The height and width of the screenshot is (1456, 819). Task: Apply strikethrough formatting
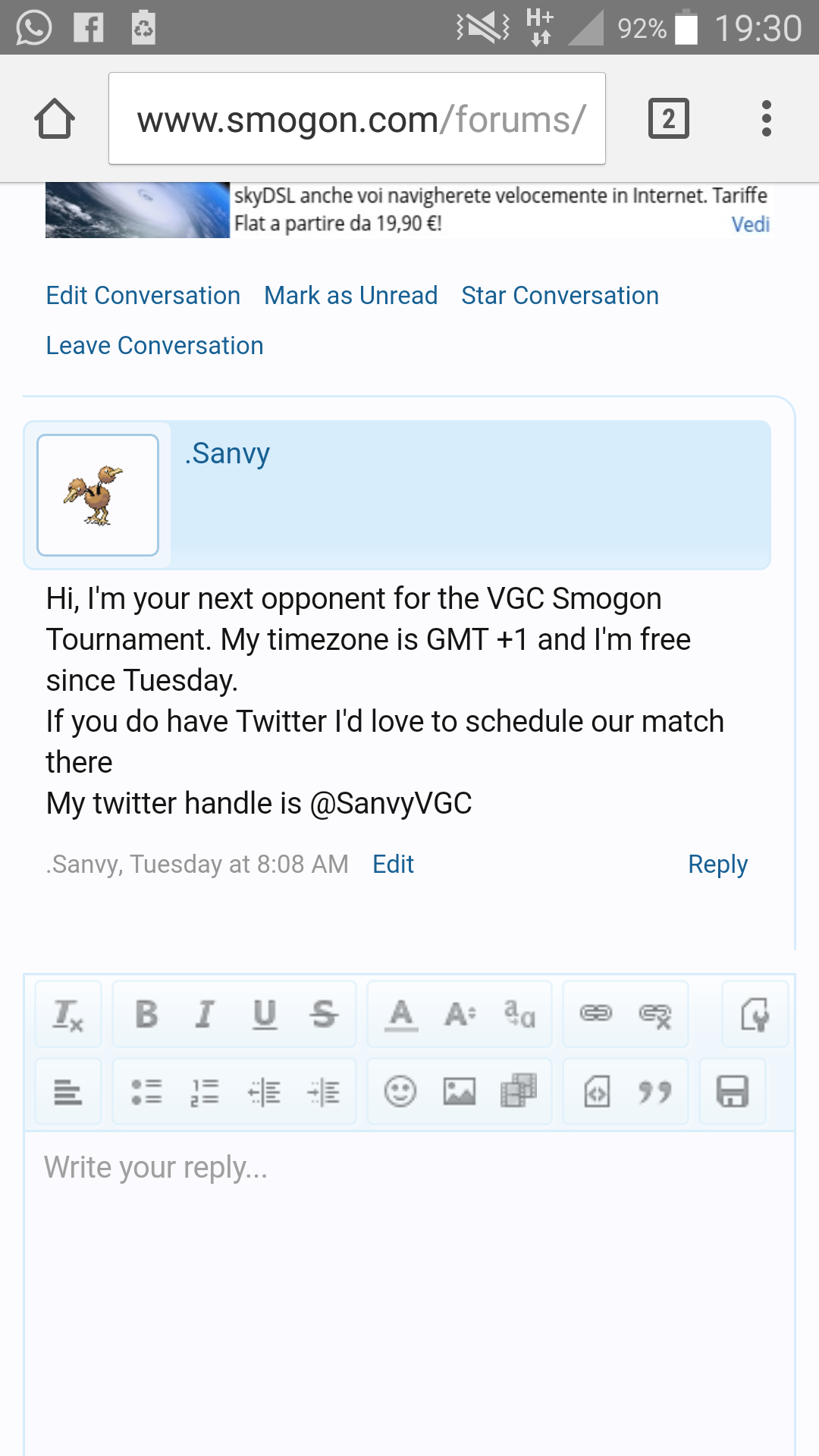click(324, 1014)
